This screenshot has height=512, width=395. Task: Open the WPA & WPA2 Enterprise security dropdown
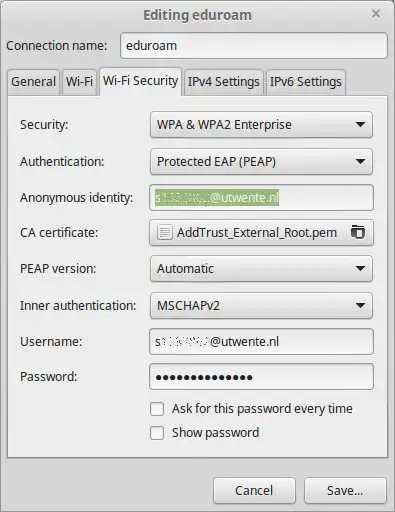coord(261,125)
